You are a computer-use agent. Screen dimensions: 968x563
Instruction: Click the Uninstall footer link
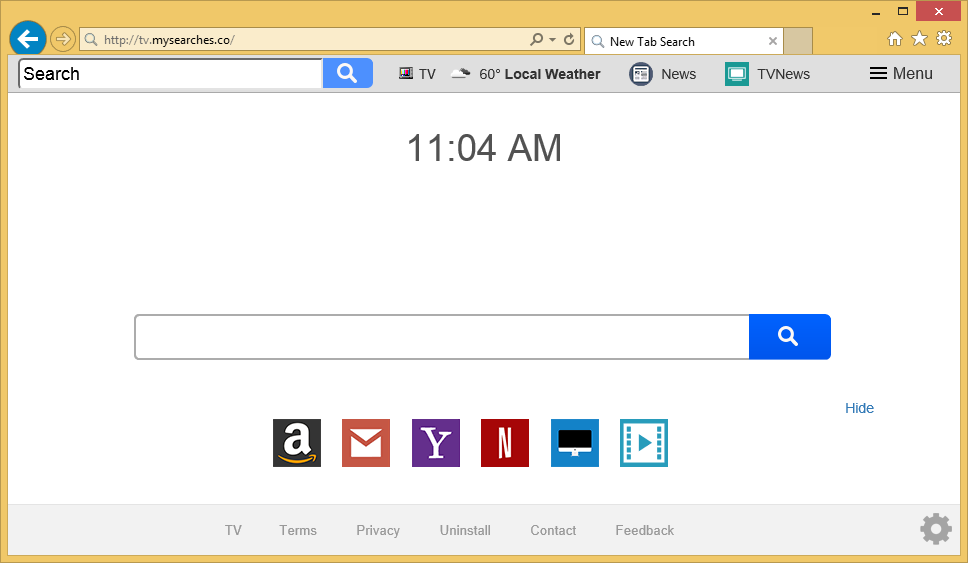465,530
